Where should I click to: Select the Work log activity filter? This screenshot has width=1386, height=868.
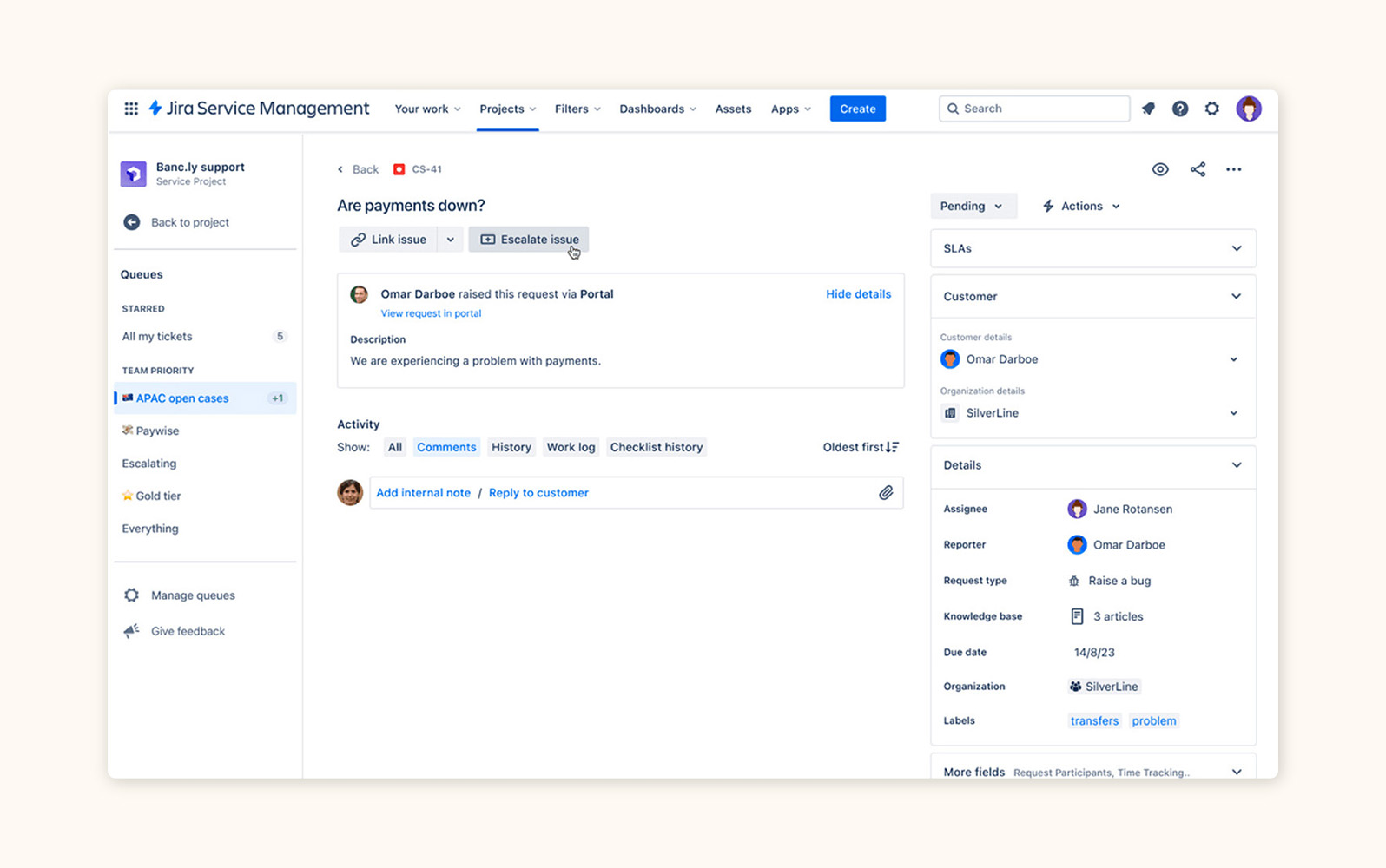pyautogui.click(x=571, y=447)
